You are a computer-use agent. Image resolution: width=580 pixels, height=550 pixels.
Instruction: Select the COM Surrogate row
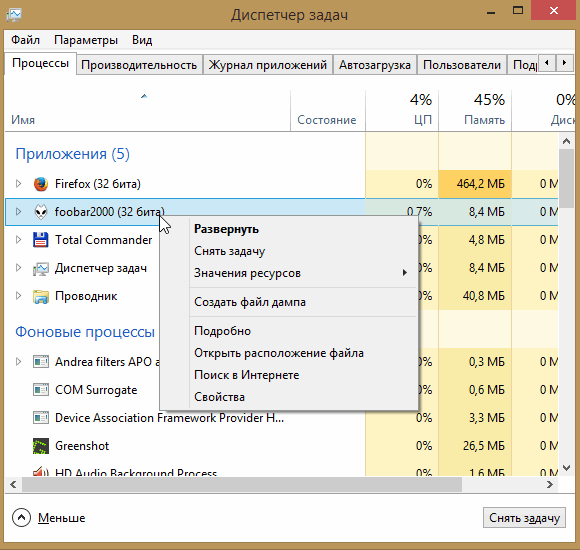[x=281, y=389]
